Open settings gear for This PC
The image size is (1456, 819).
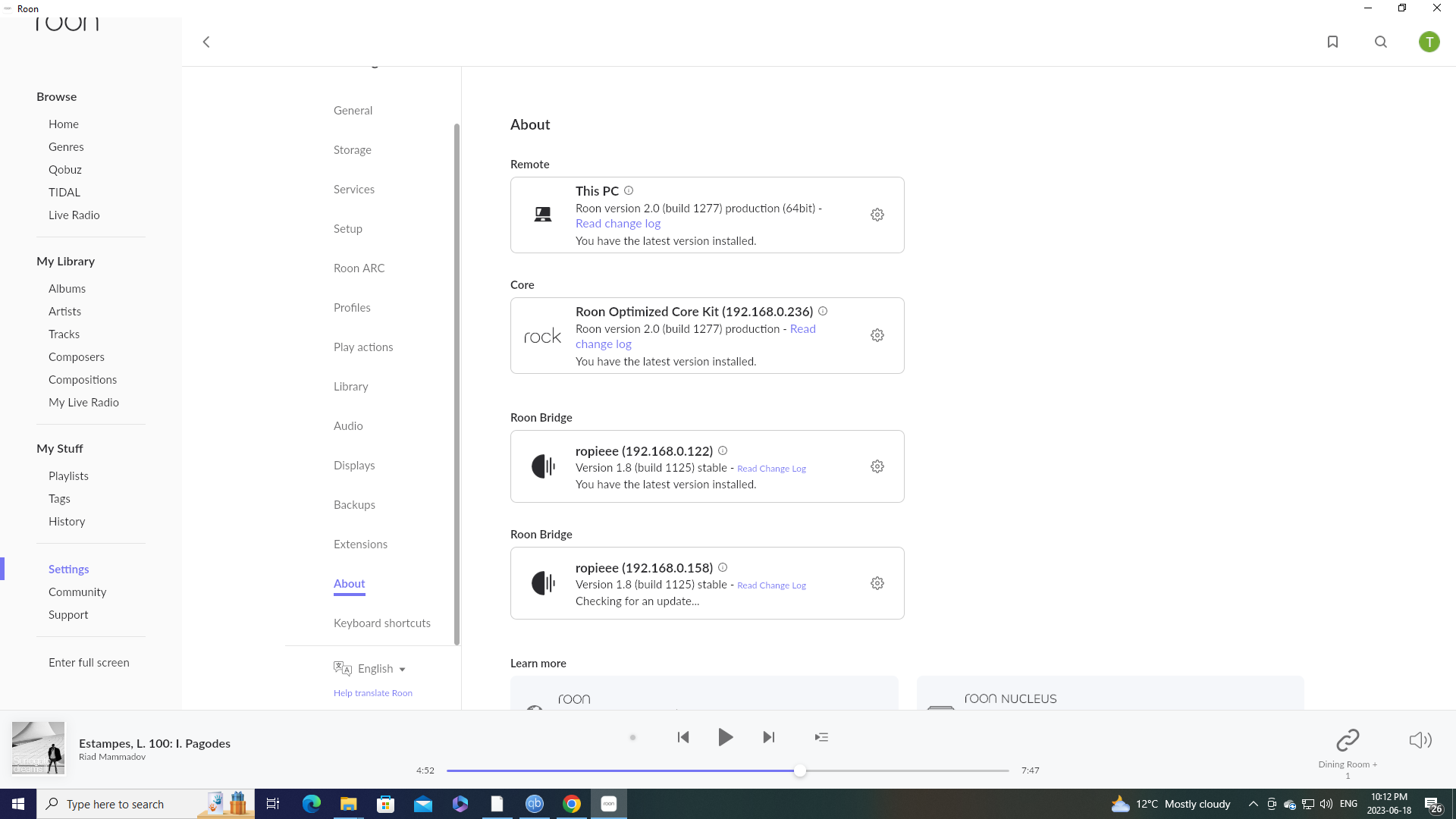877,215
